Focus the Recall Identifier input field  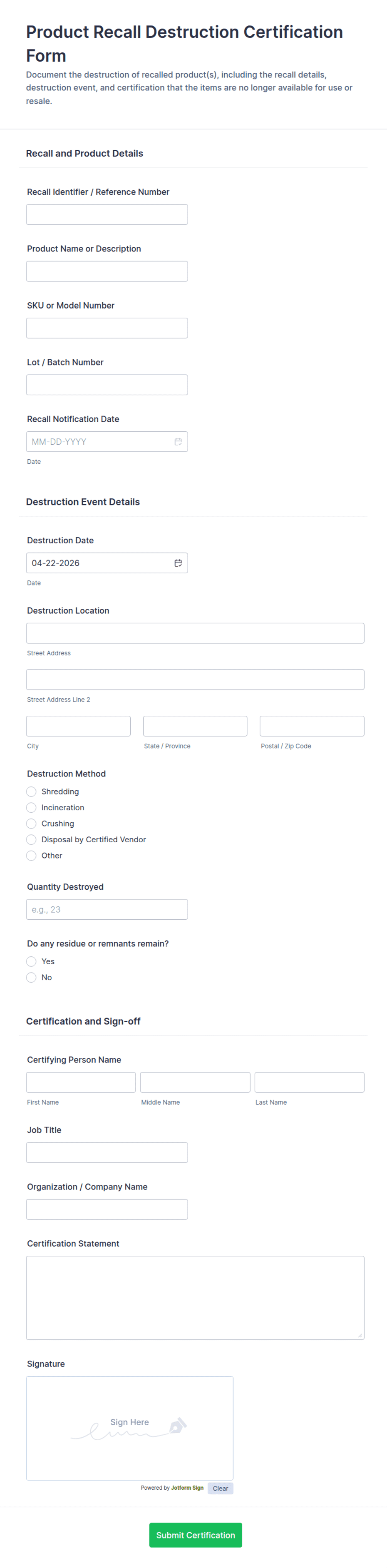tap(107, 214)
